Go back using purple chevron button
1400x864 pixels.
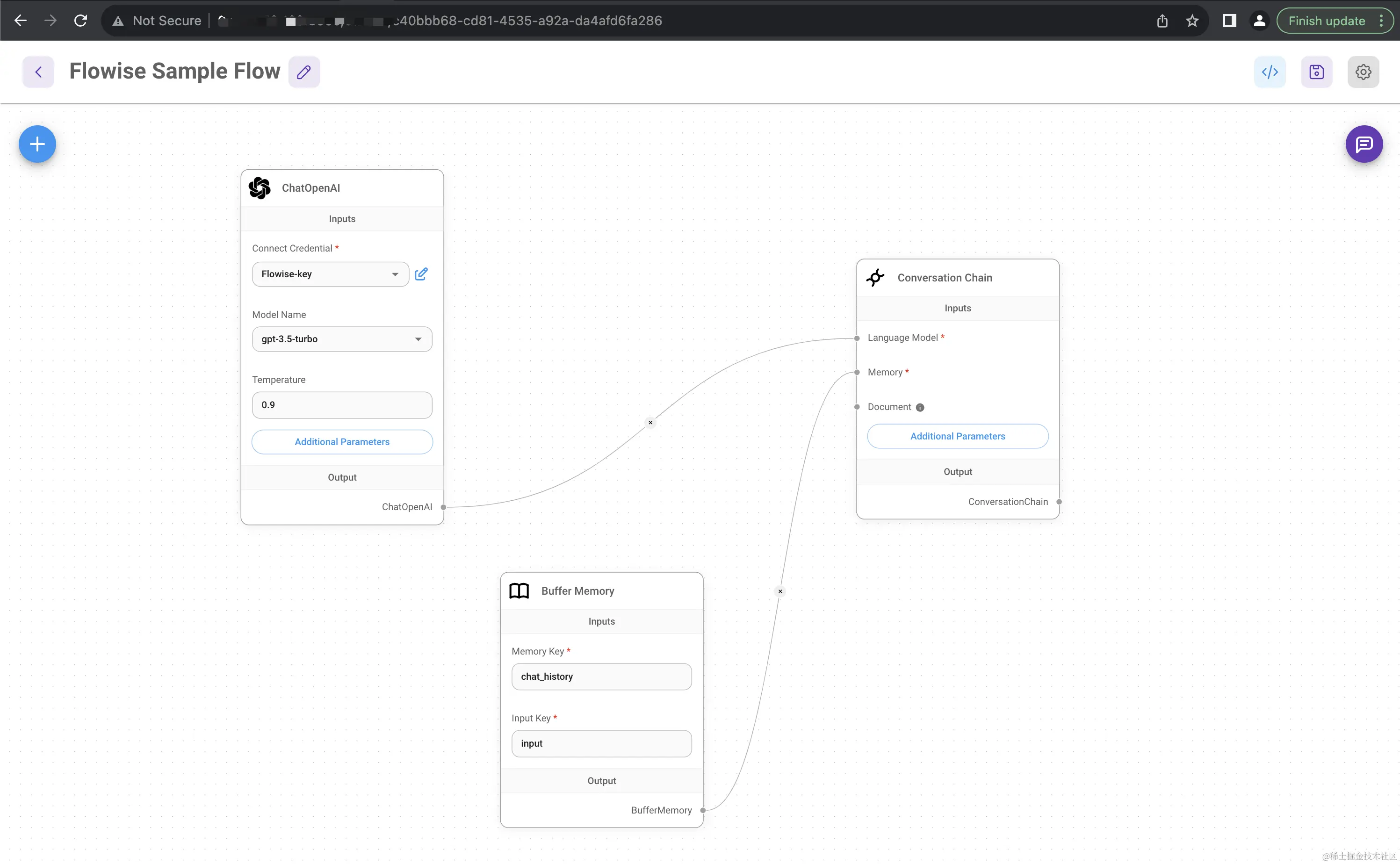(38, 72)
